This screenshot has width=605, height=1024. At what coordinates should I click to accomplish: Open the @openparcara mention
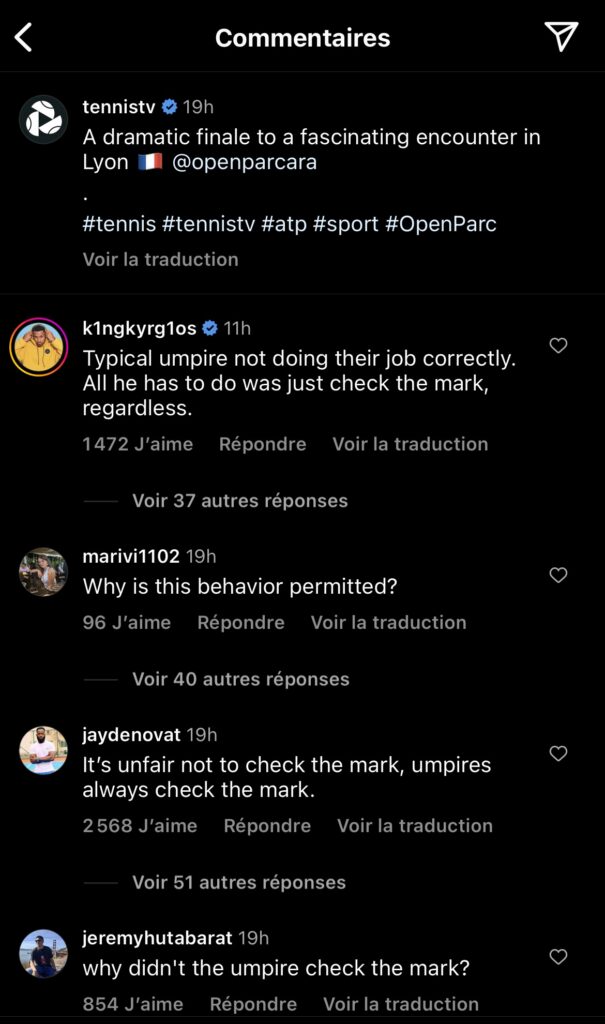(x=245, y=162)
